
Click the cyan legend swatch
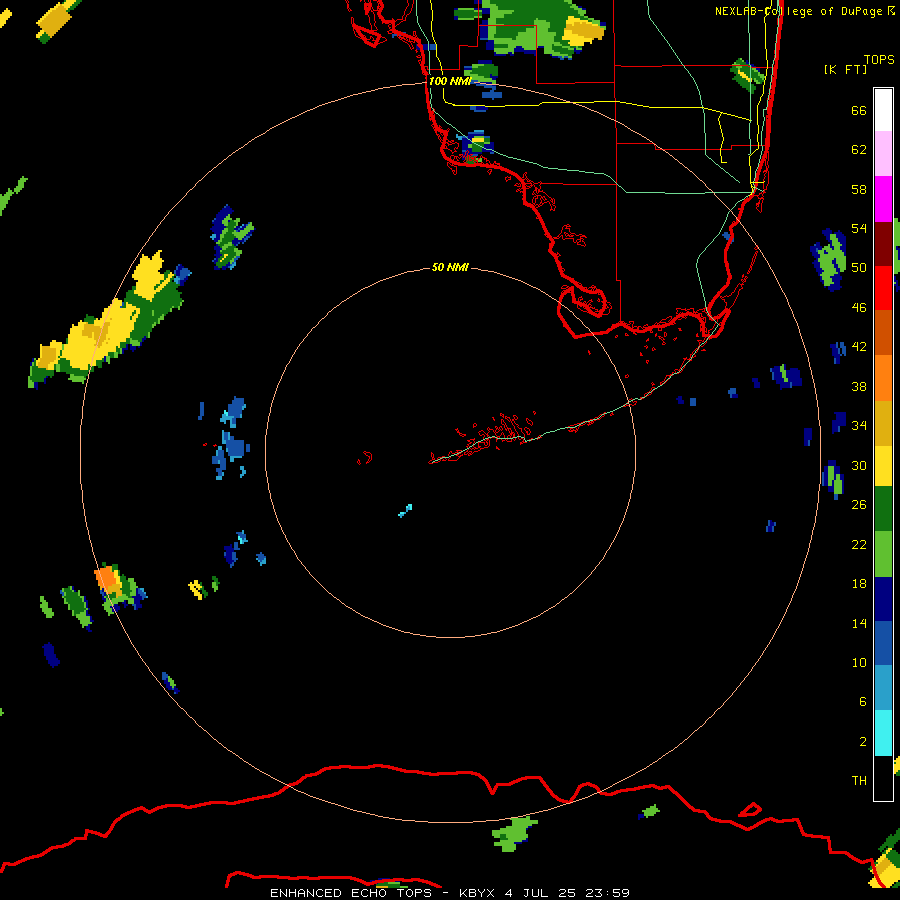point(883,733)
